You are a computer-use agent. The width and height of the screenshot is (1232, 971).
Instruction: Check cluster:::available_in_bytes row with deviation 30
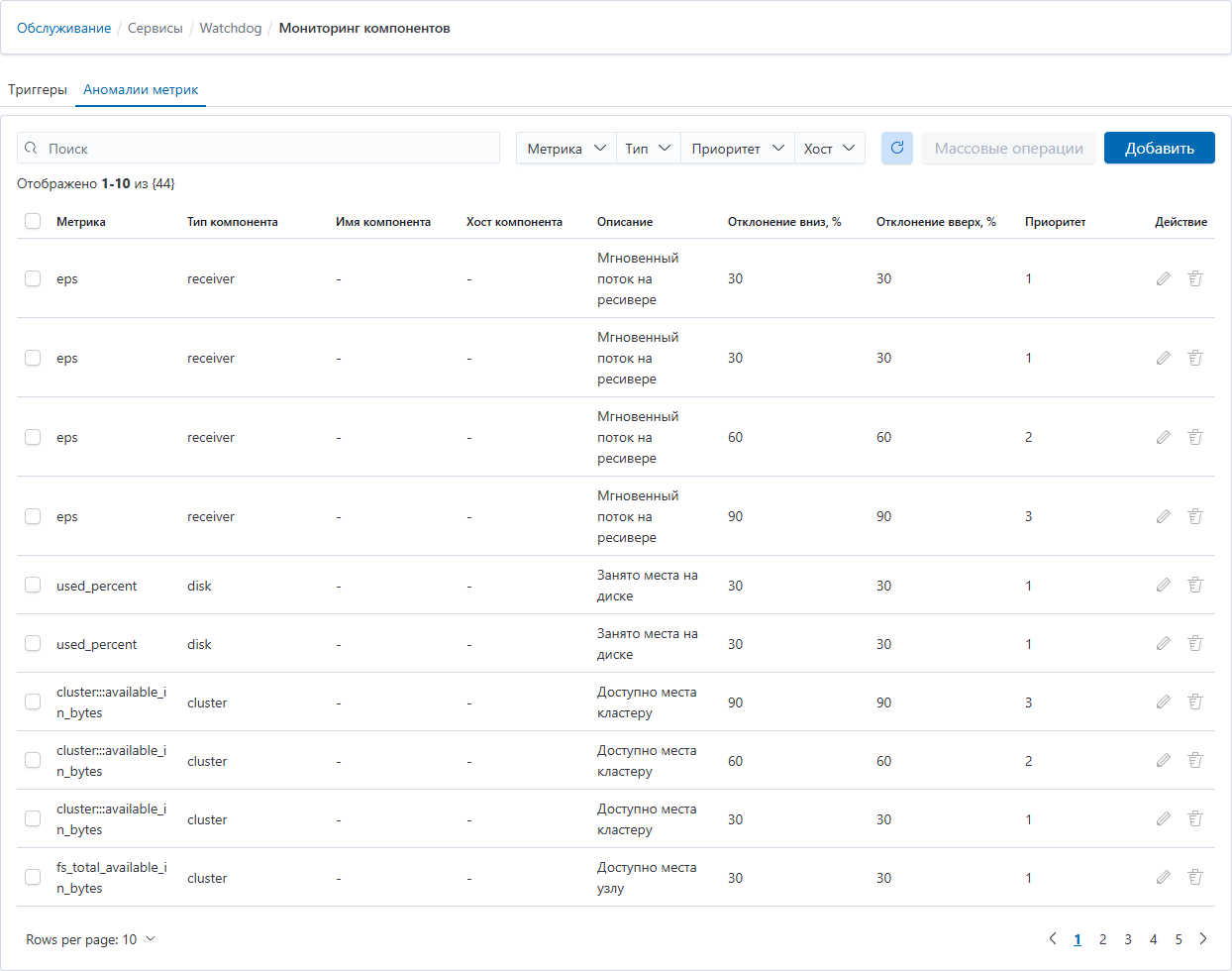(33, 818)
